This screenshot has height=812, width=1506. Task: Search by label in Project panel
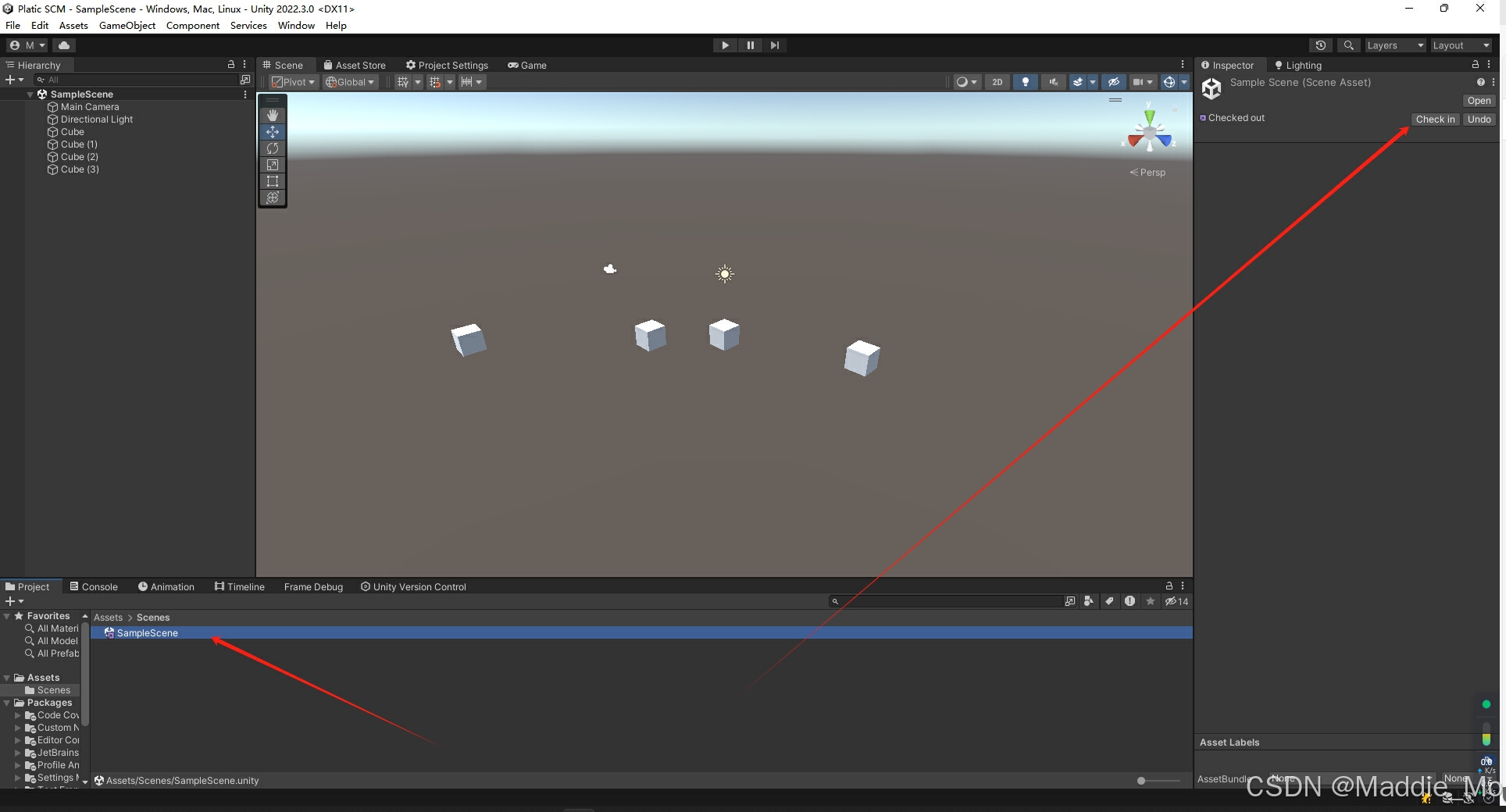tap(1109, 601)
